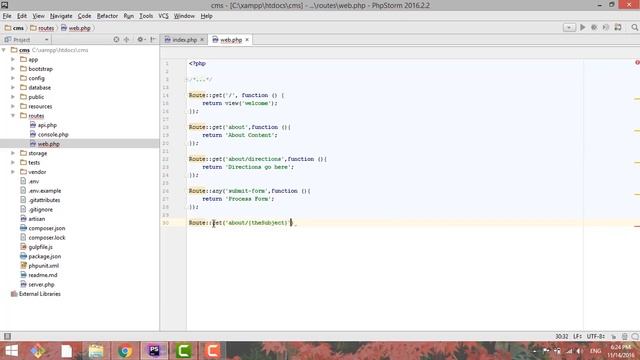Open Project panel gear settings

141,40
